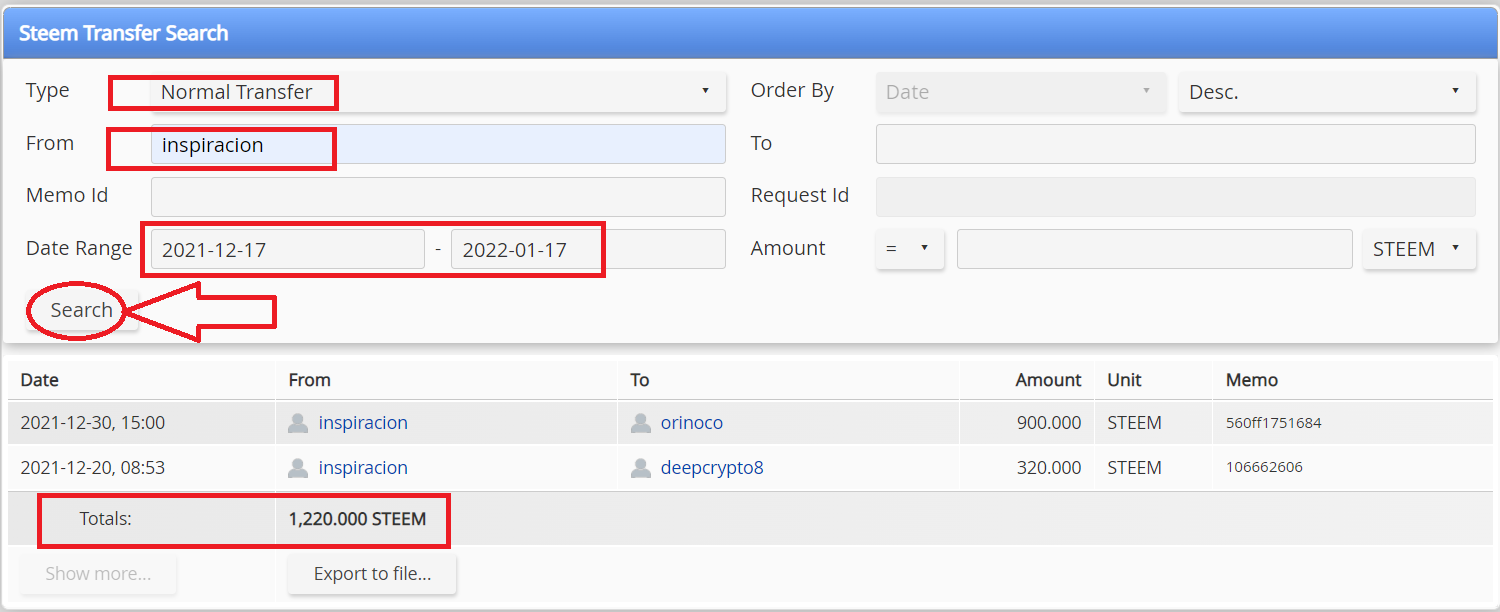
Task: Click the 320.000 amount cell
Action: click(x=1049, y=468)
